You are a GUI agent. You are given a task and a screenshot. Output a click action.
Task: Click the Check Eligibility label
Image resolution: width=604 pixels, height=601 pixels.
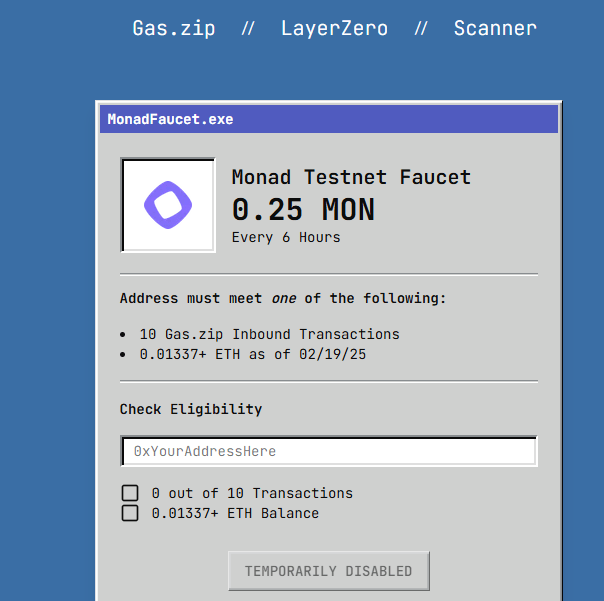coord(191,409)
